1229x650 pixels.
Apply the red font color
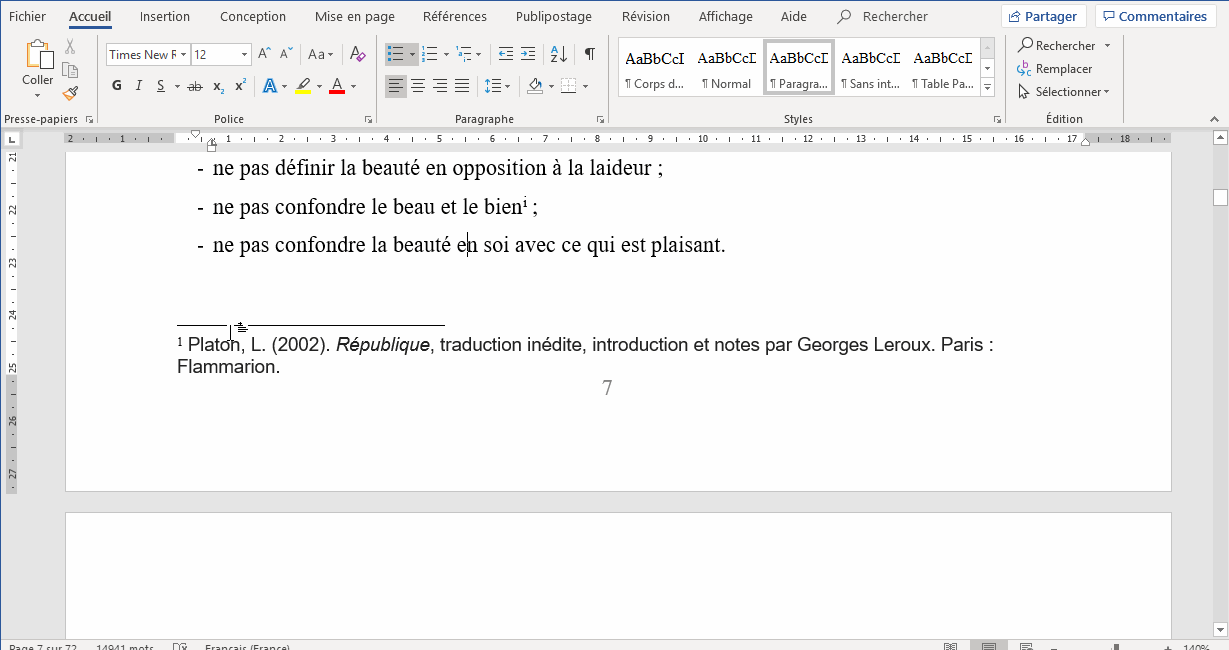pos(337,86)
